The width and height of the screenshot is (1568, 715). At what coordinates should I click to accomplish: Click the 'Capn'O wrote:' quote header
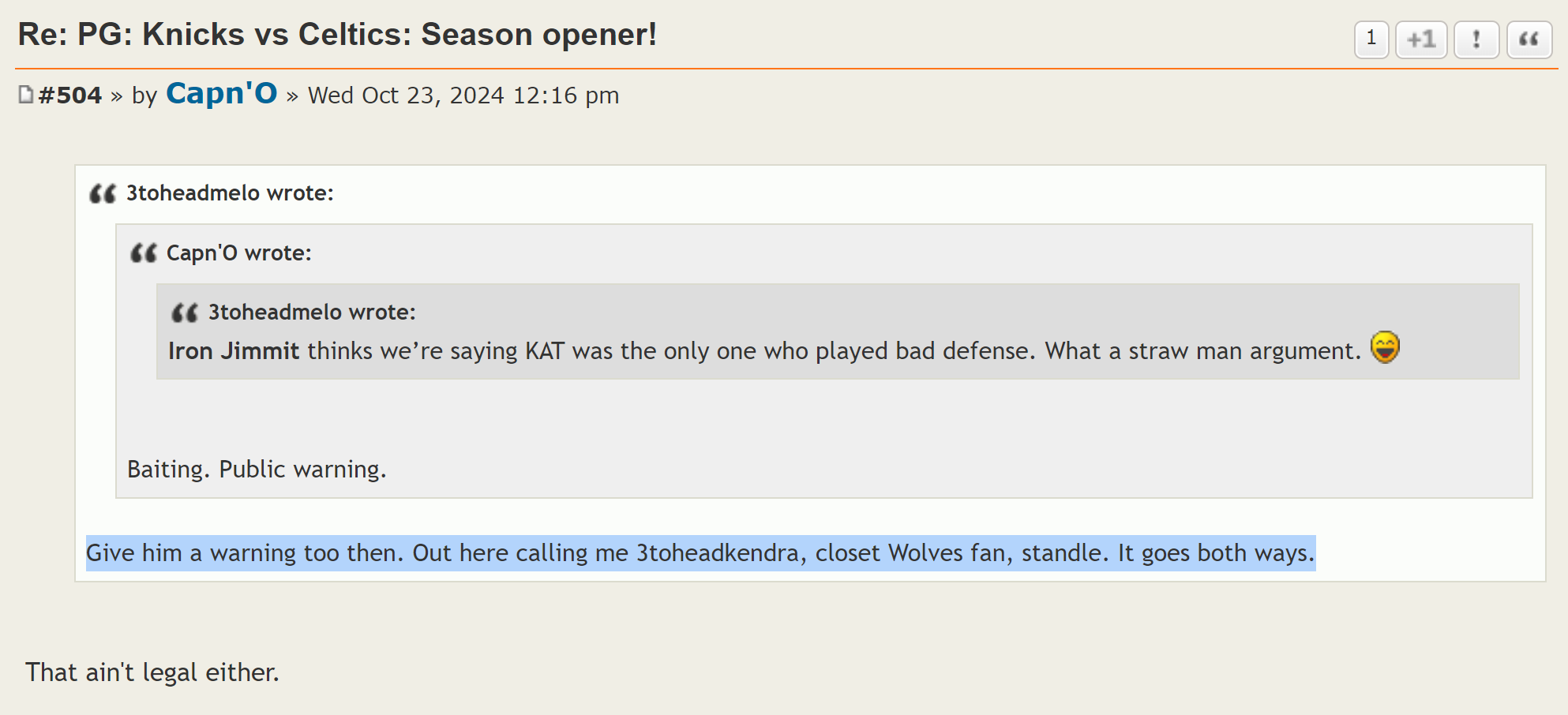[238, 253]
